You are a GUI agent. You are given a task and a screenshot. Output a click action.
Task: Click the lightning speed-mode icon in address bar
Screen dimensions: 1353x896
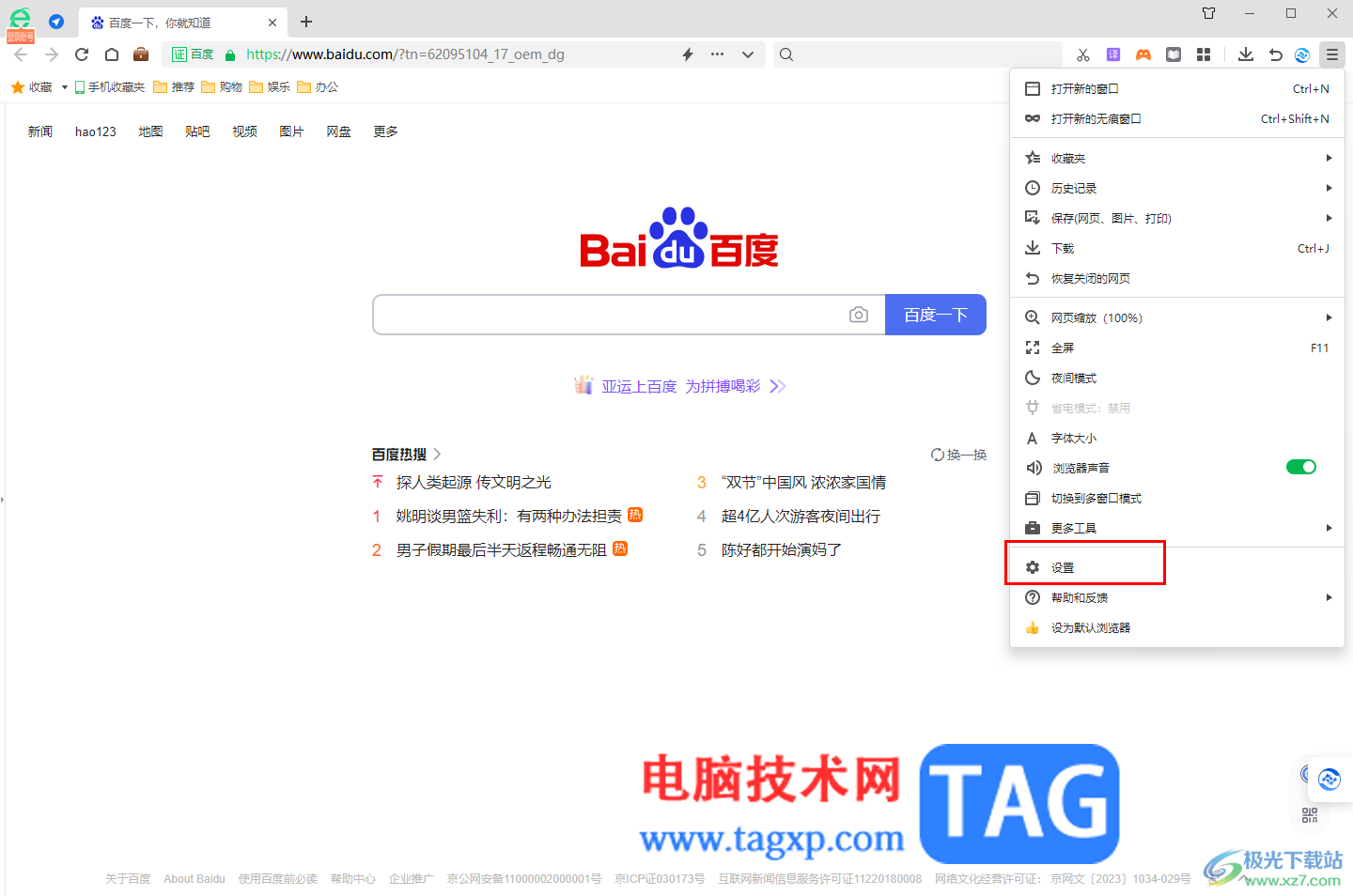pos(688,54)
